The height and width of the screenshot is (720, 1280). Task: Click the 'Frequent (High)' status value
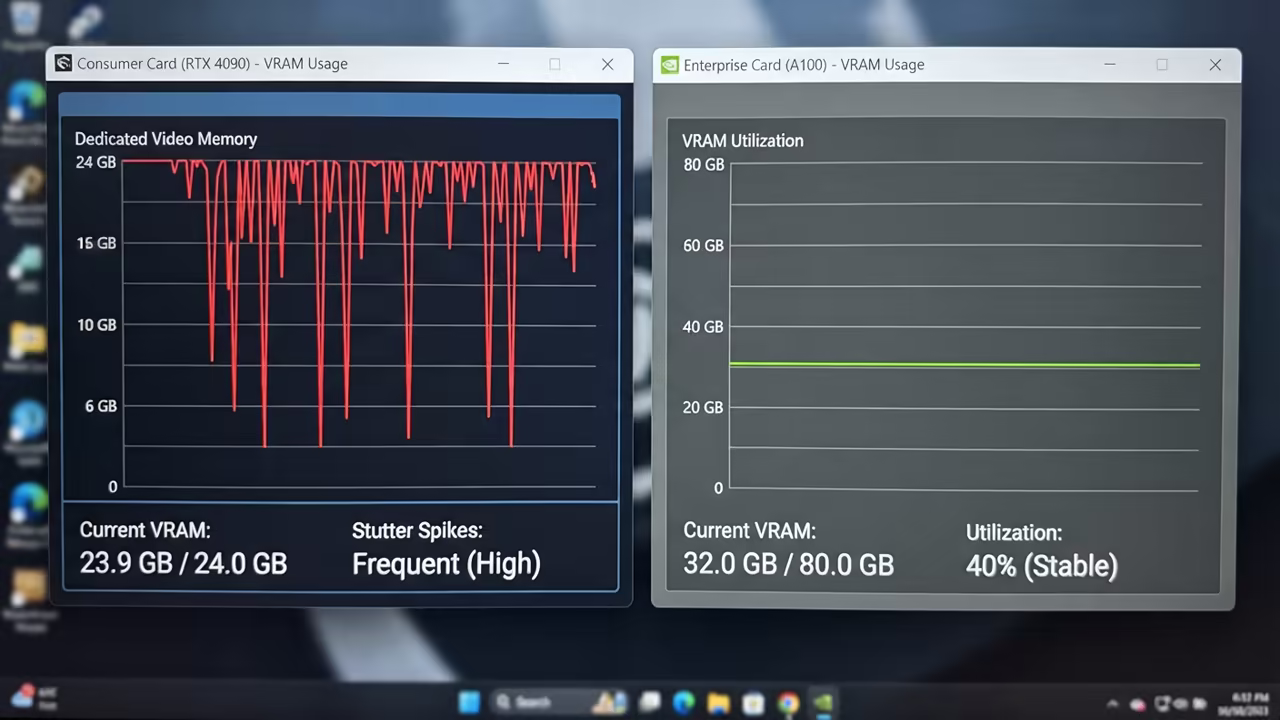click(446, 564)
